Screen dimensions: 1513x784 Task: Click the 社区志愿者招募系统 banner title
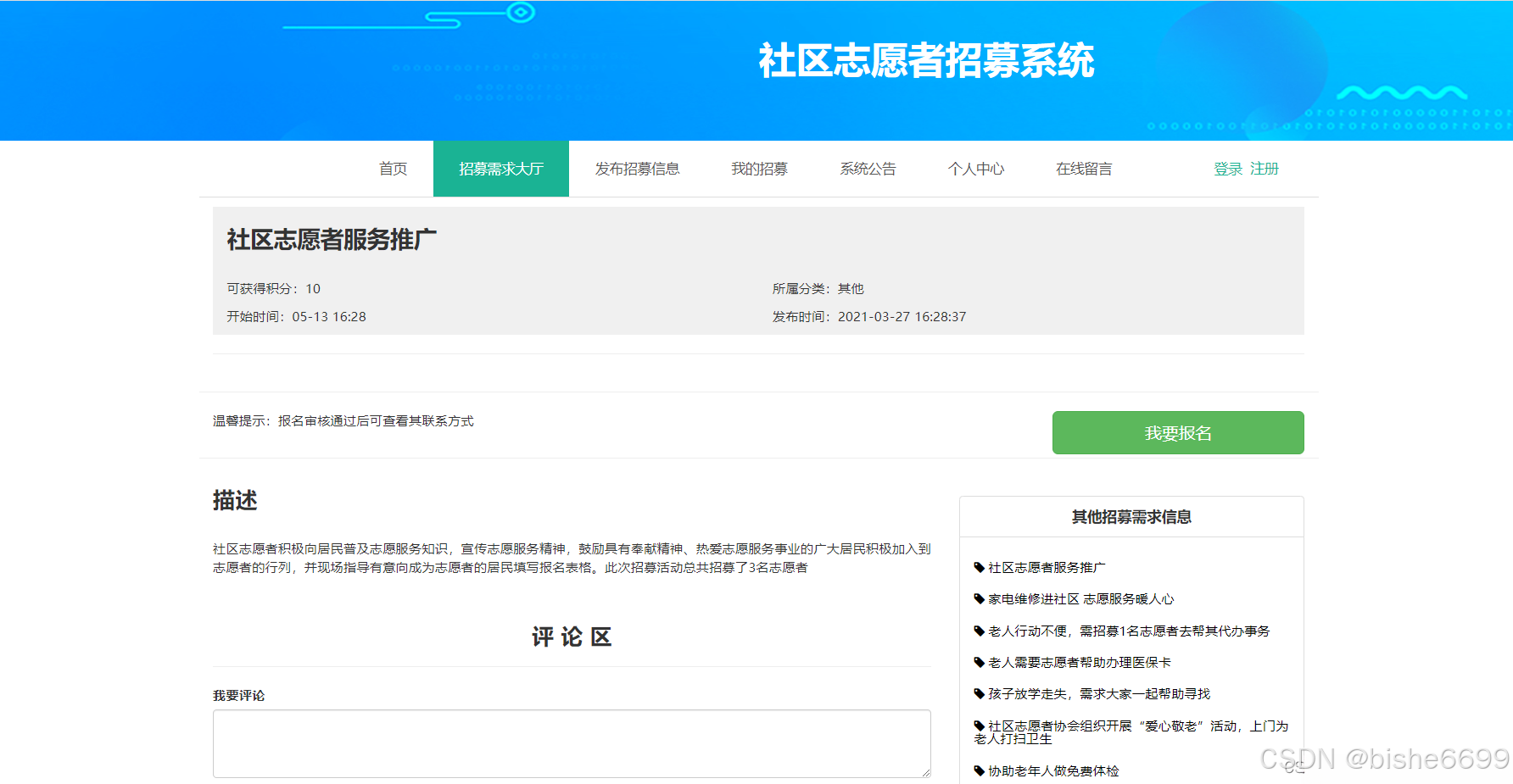926,61
